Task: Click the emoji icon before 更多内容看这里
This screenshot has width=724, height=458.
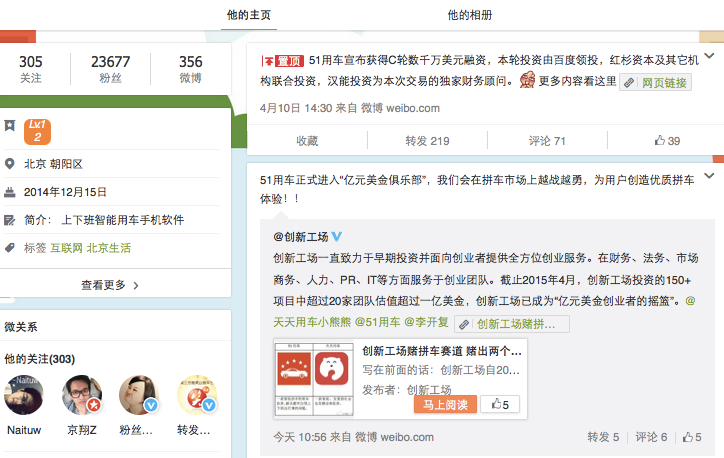Action: [x=527, y=80]
